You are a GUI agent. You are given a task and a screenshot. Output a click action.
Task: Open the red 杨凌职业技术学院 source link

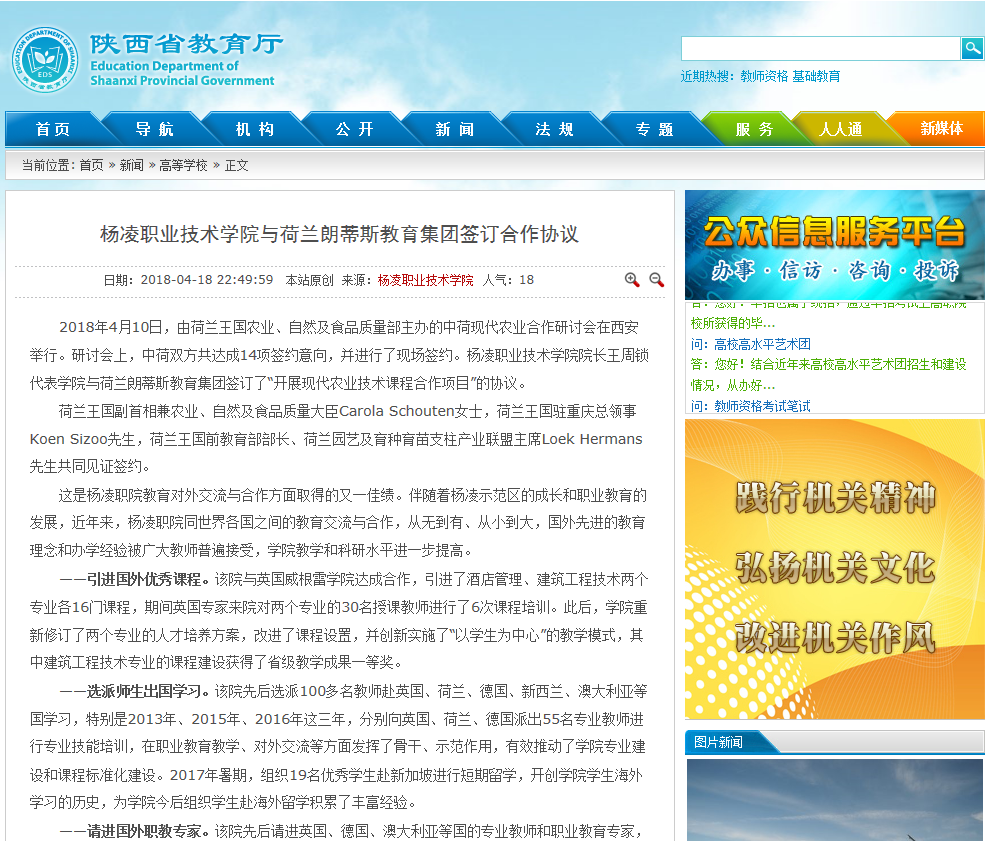(425, 280)
